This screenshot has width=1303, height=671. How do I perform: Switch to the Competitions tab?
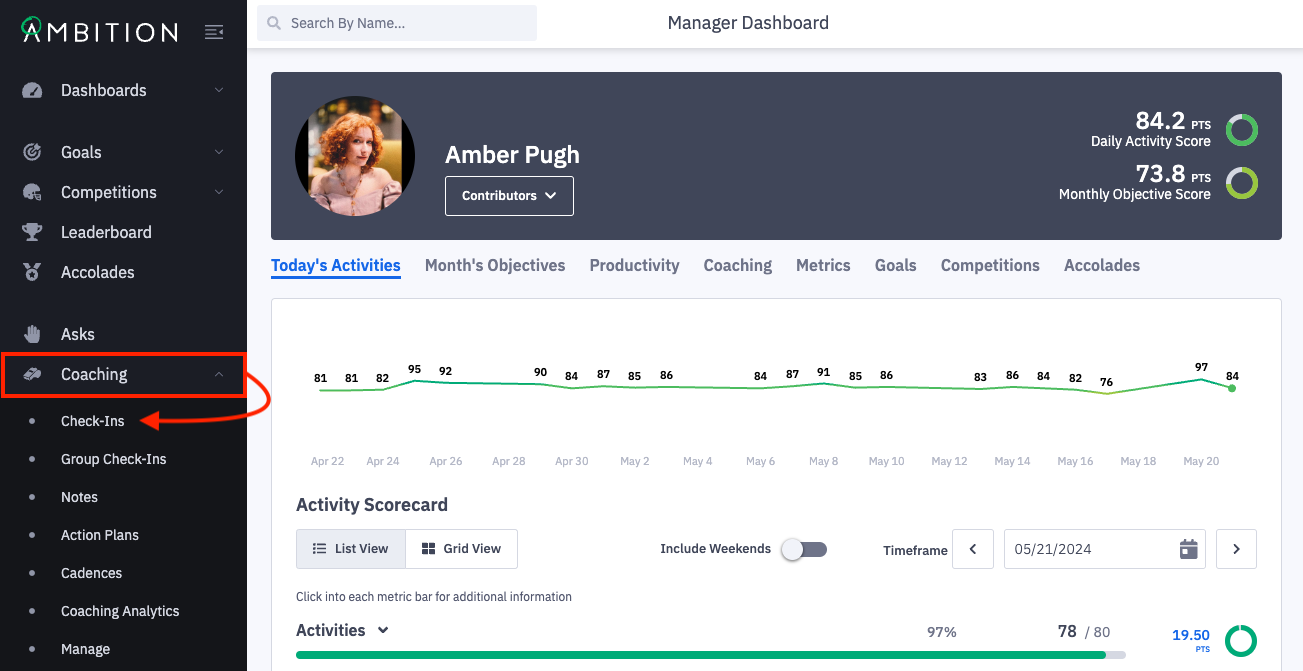coord(990,265)
